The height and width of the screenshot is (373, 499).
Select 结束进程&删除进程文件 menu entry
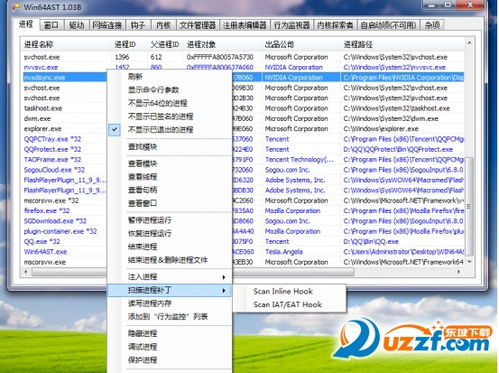point(168,260)
